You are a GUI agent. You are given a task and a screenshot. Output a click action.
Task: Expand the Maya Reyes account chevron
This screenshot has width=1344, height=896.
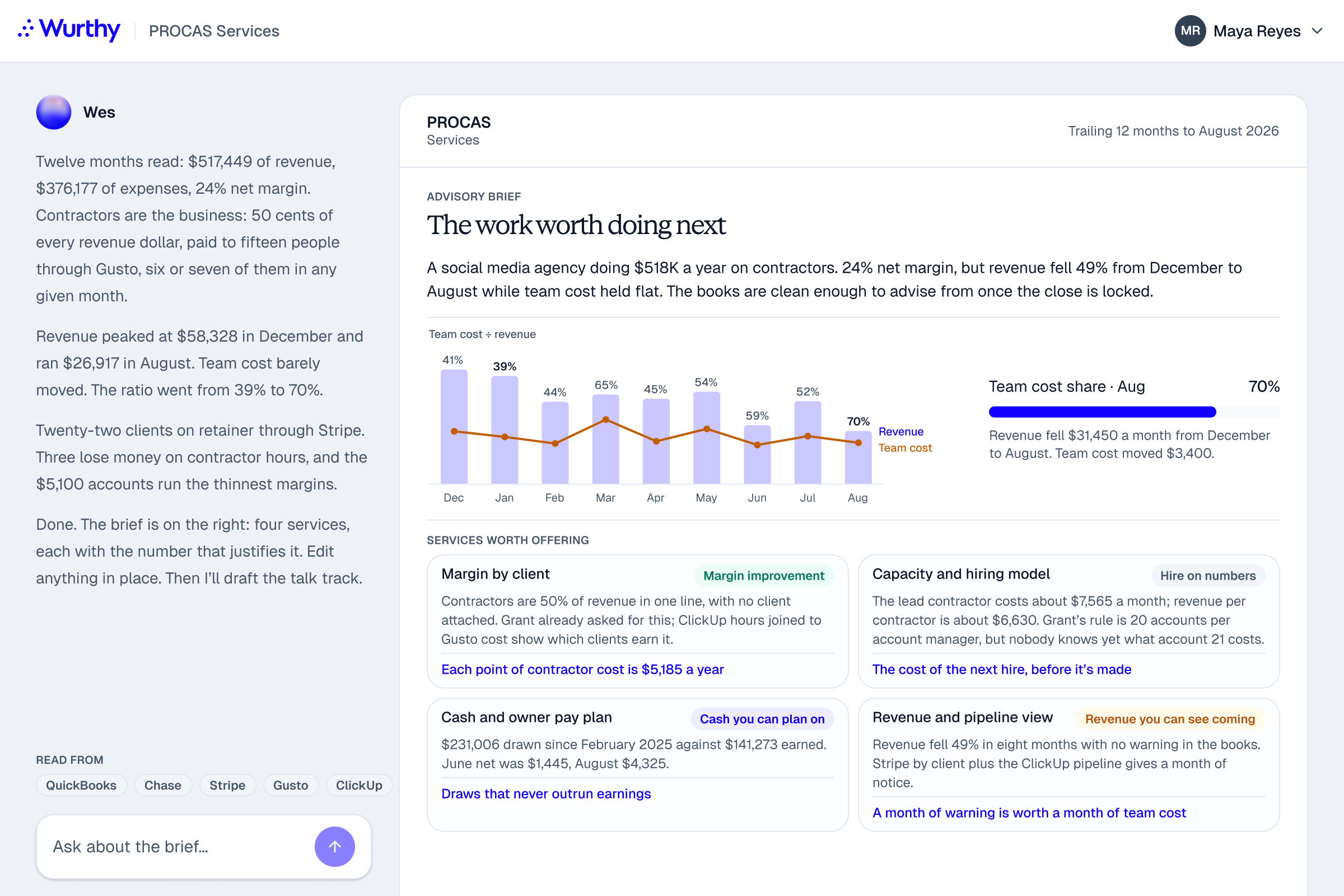click(1317, 31)
